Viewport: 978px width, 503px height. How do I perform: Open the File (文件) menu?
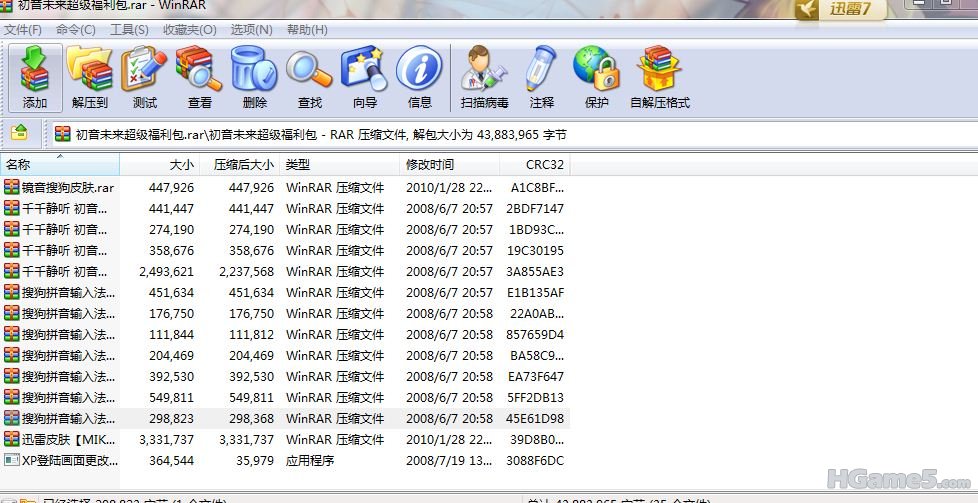tap(23, 30)
